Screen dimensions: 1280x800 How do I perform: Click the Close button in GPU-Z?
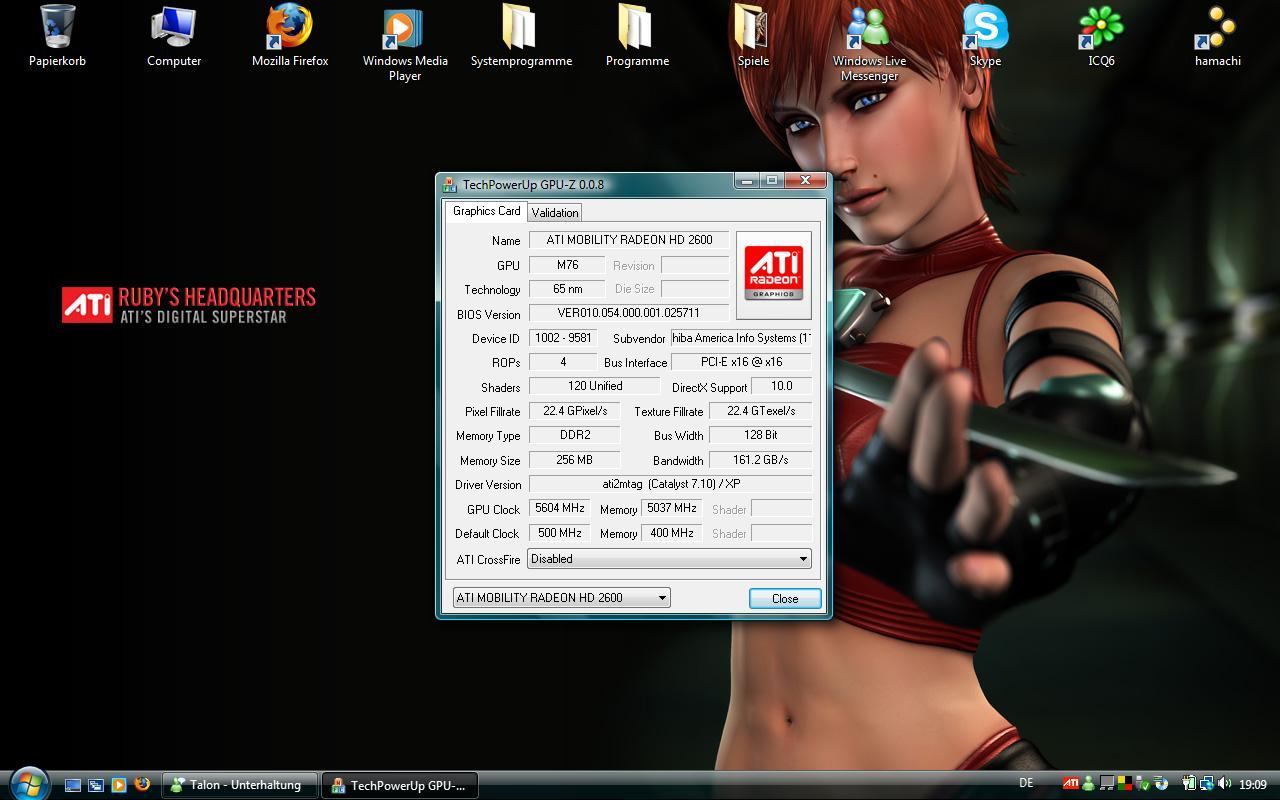point(785,598)
